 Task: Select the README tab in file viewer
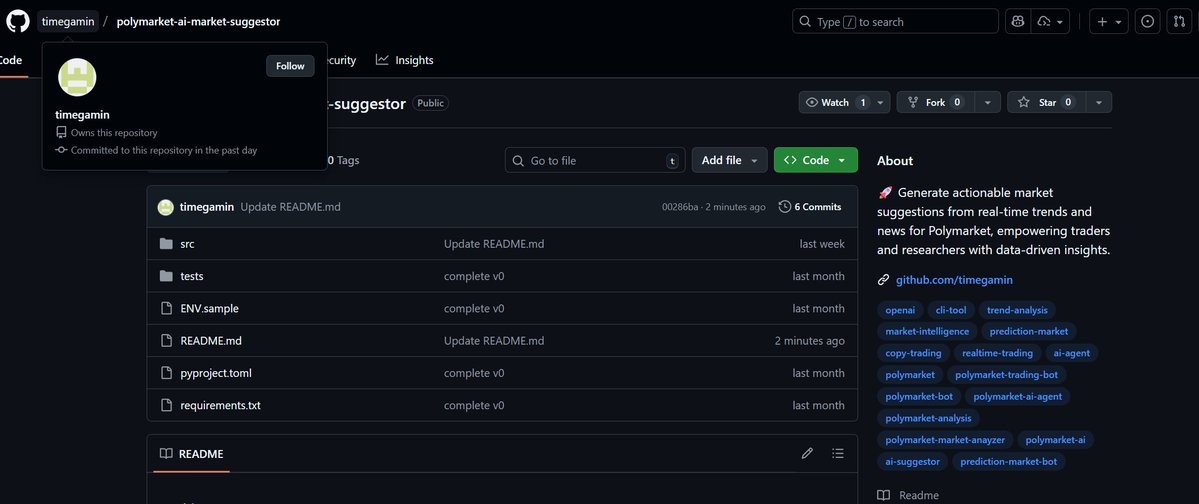191,454
